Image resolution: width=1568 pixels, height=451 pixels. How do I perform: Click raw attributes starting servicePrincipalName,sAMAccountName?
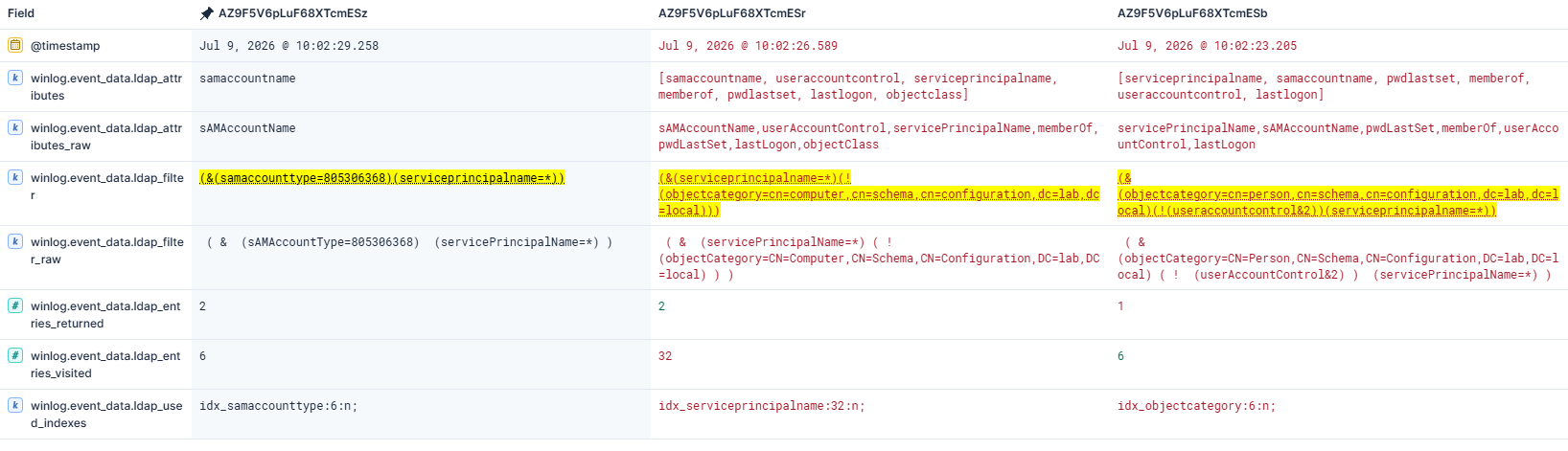coord(1338,136)
